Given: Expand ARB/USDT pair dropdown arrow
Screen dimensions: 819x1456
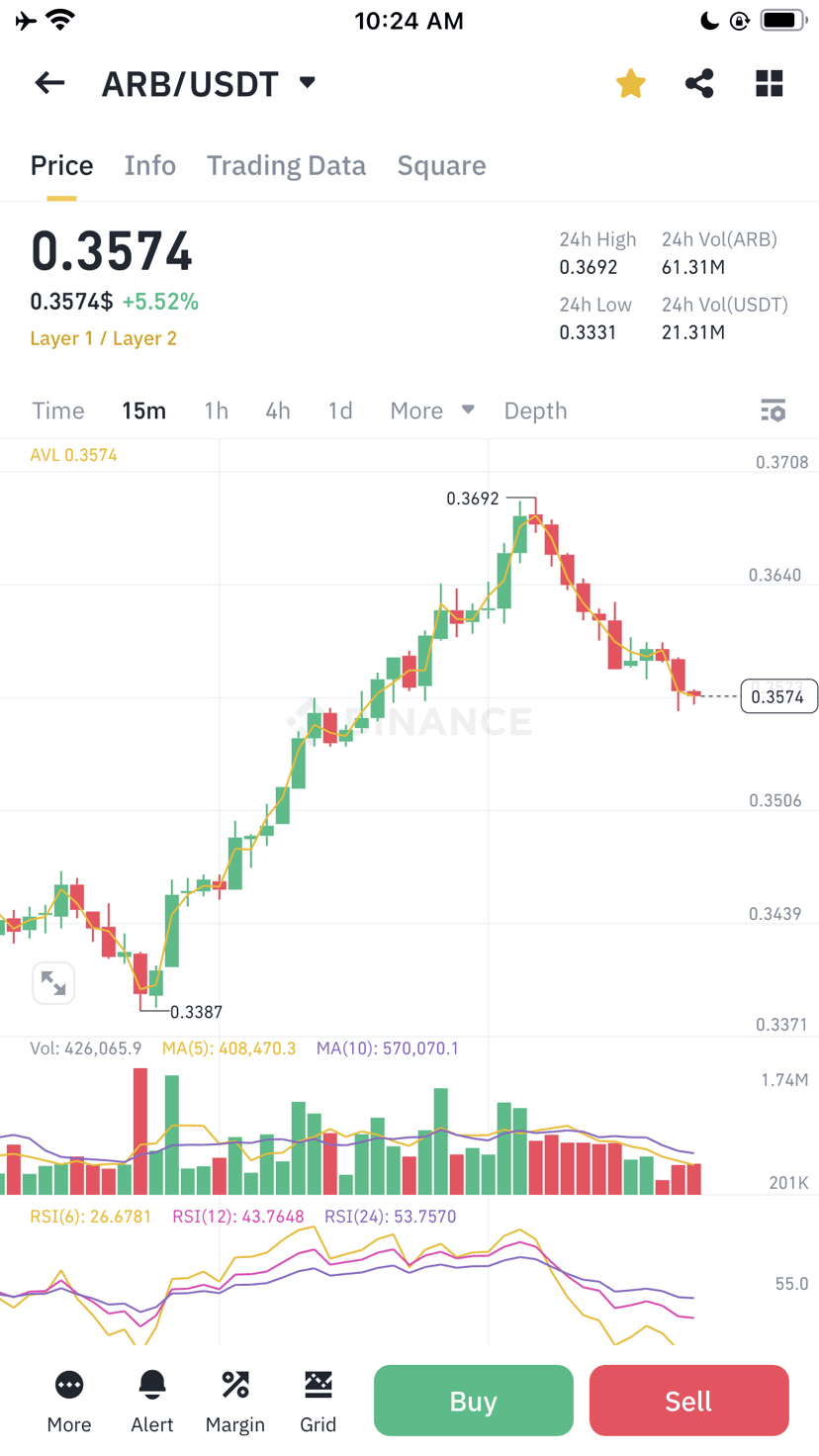Looking at the screenshot, I should [x=308, y=82].
